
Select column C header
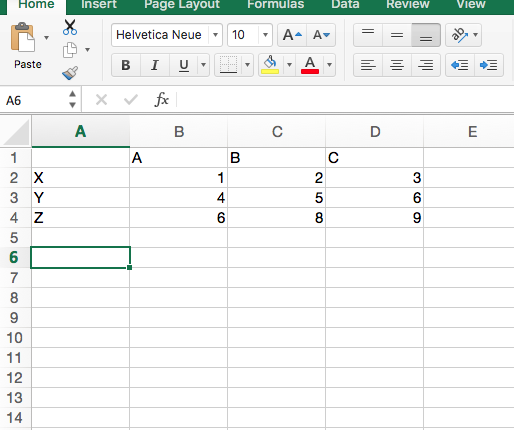click(x=277, y=132)
